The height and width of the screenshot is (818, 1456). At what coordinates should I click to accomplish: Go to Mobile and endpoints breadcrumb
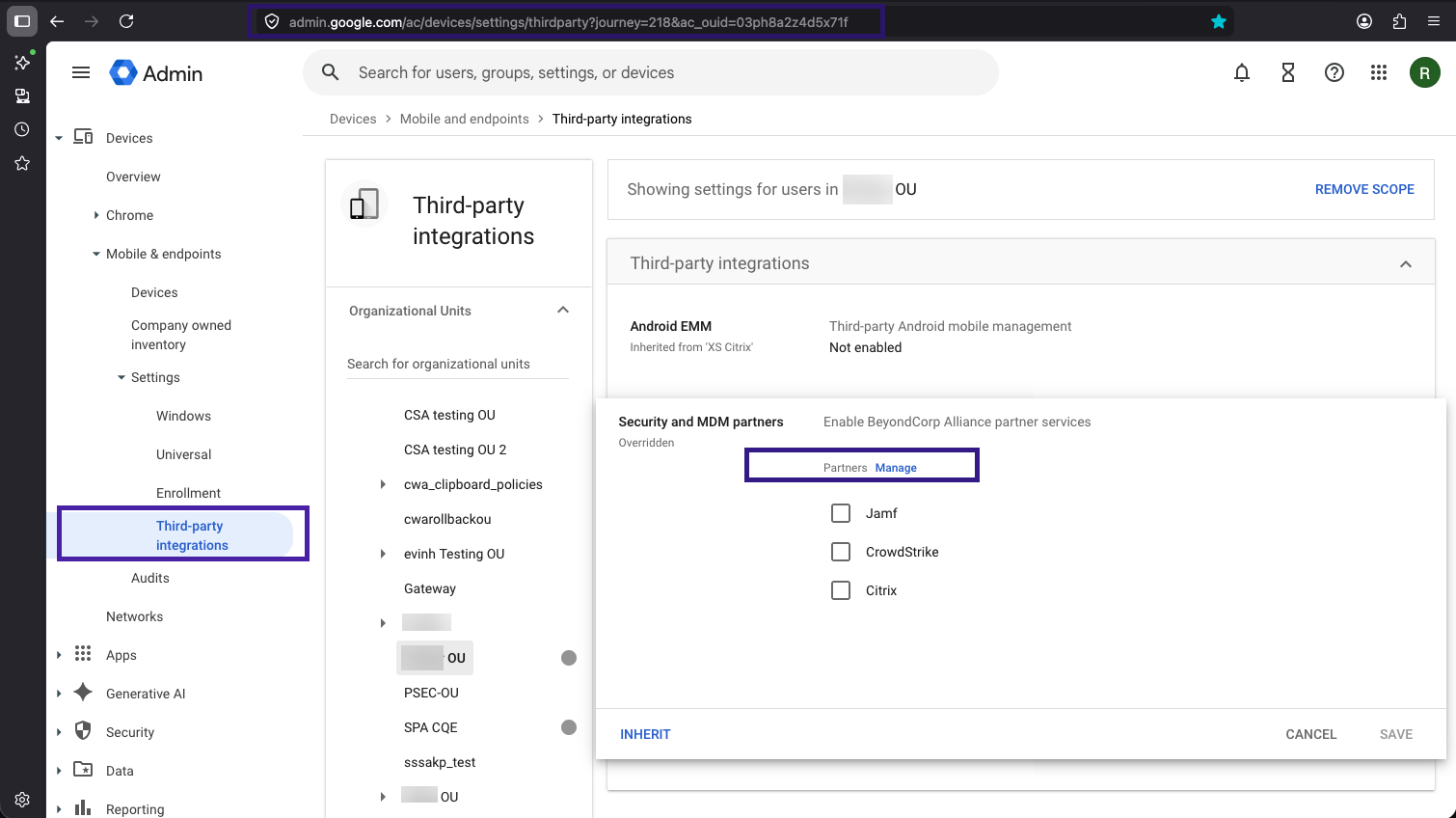(x=465, y=119)
